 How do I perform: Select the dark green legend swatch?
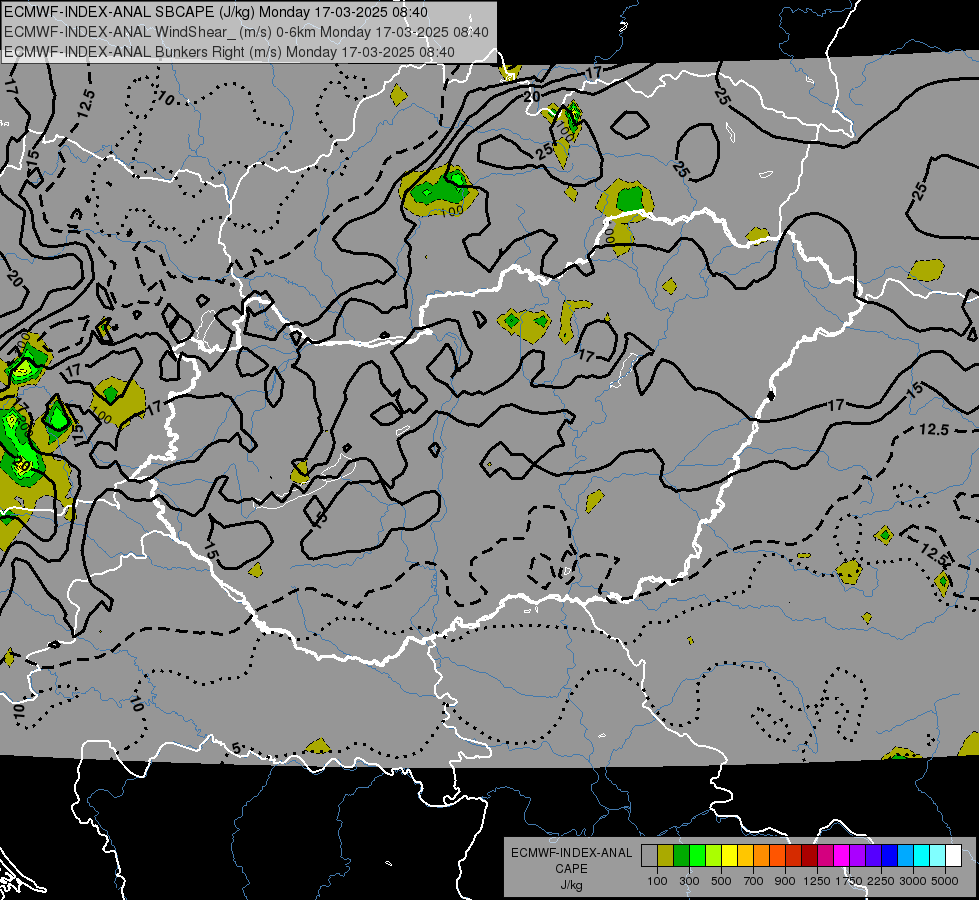[x=681, y=856]
